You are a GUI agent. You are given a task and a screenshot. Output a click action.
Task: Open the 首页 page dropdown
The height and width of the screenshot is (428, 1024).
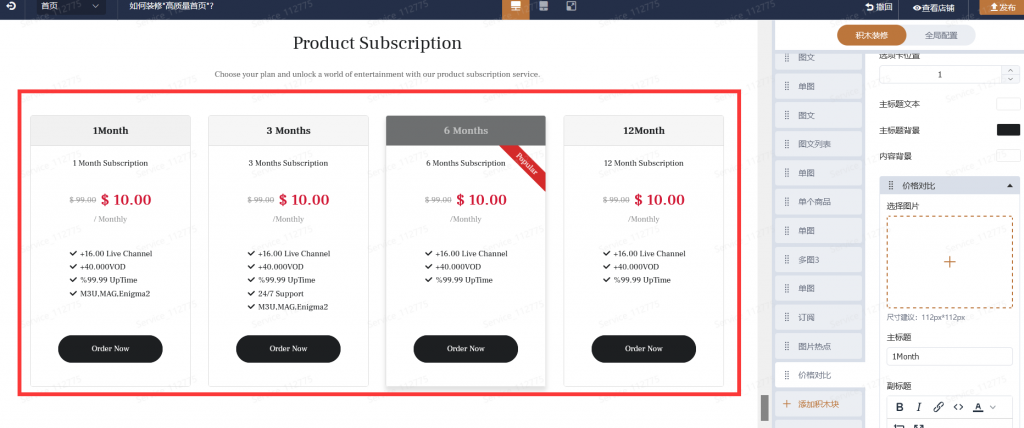[70, 7]
